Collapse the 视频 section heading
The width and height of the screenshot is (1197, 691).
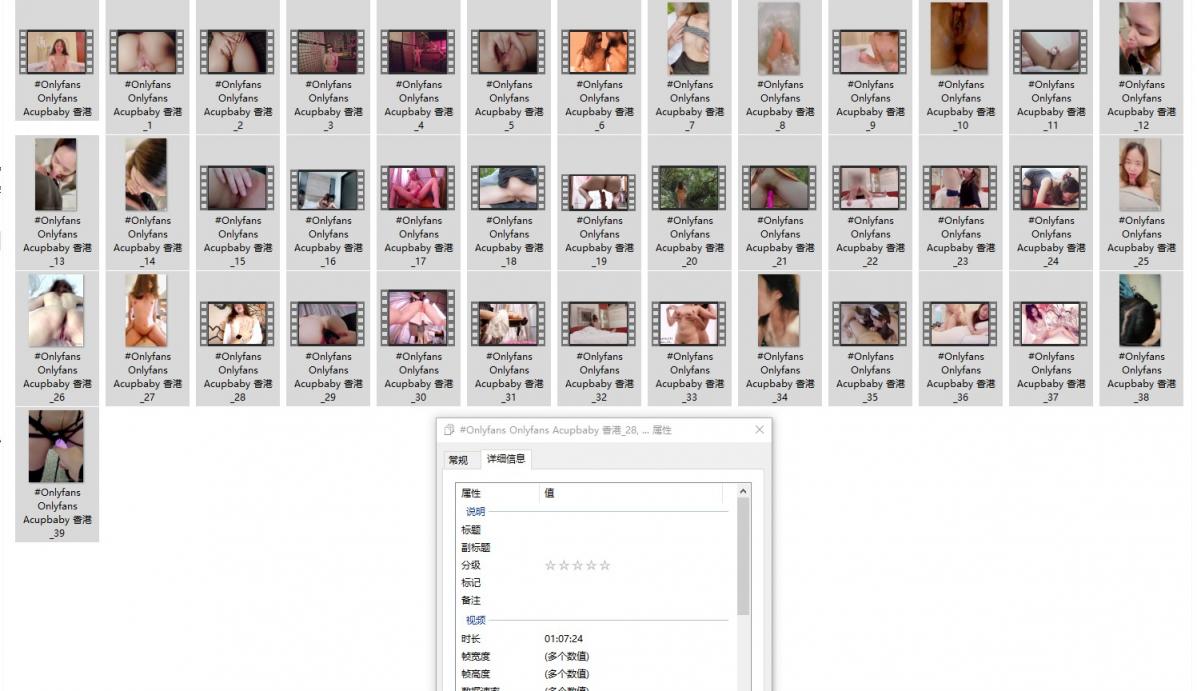tap(475, 620)
